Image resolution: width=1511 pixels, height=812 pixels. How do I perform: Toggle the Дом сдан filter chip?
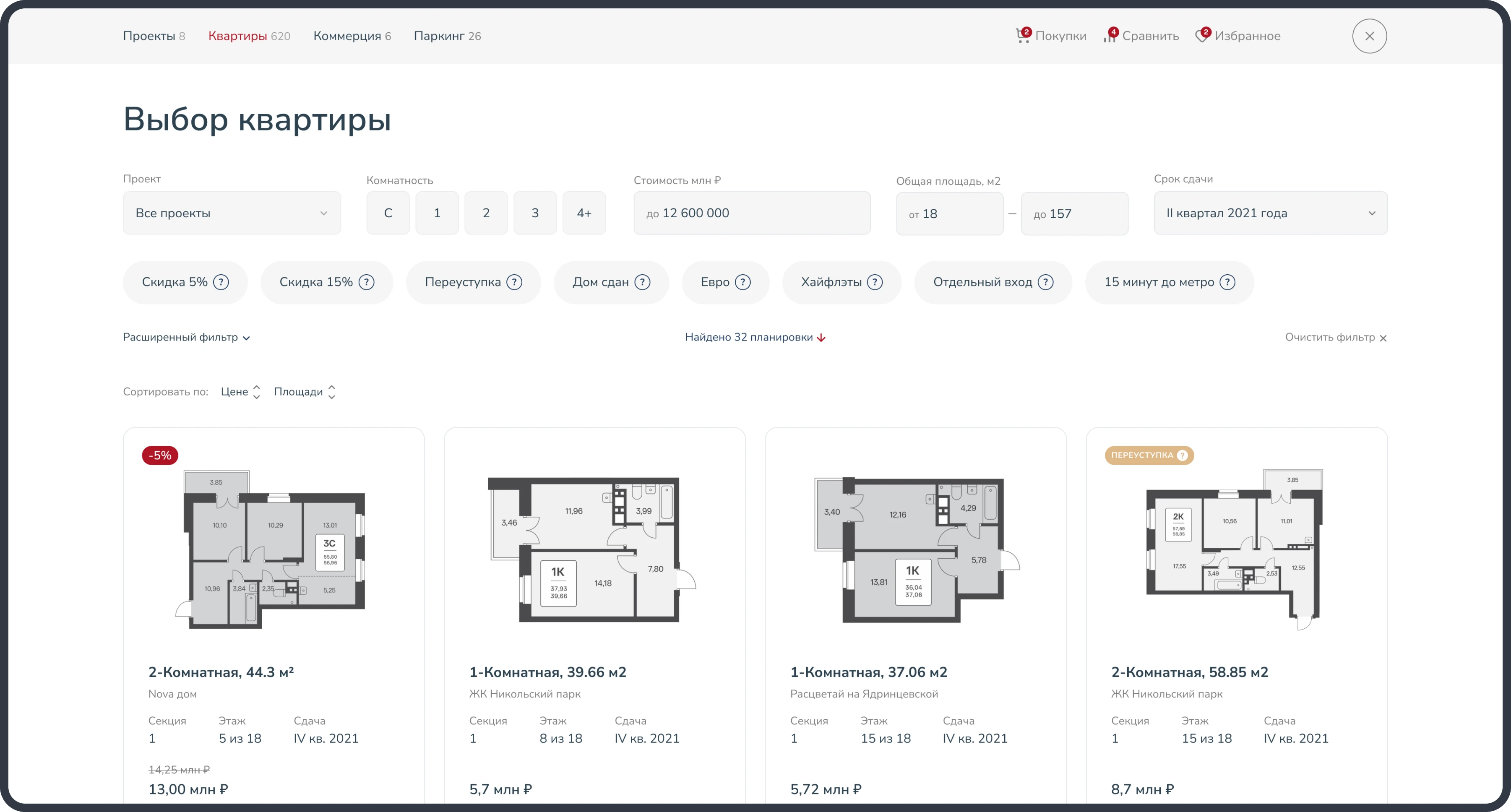click(601, 283)
